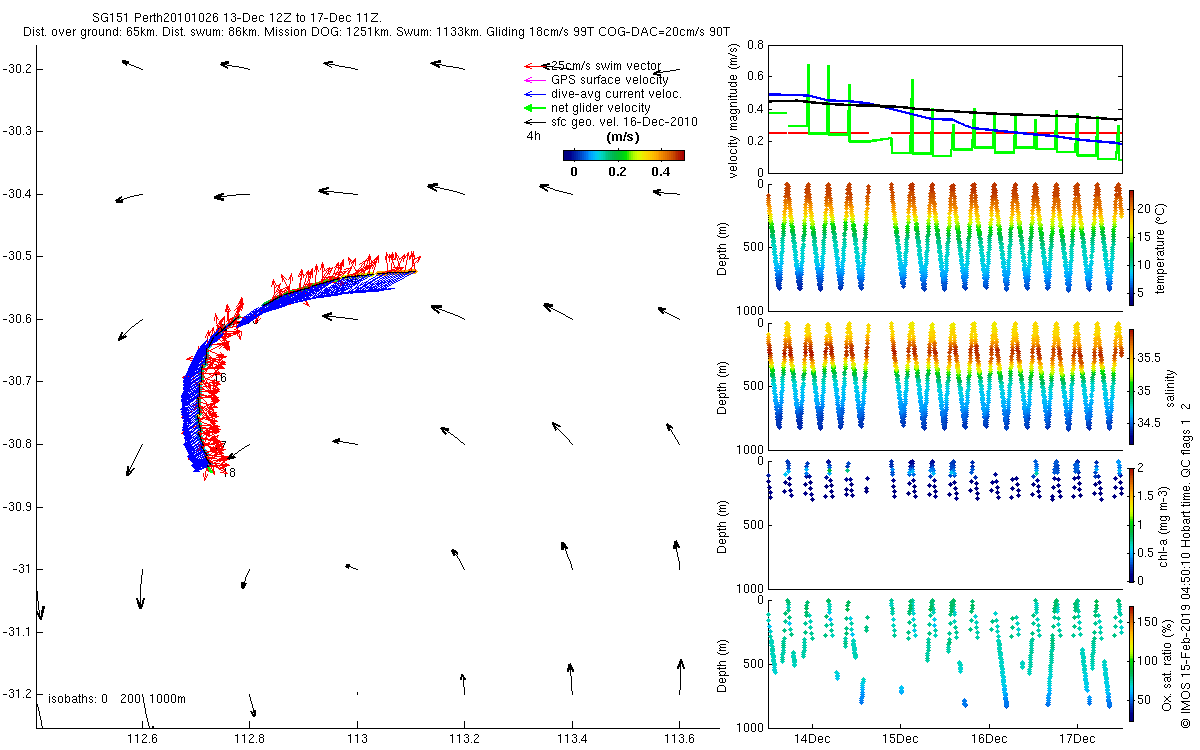Click the black sfc geo. vel. legend arrow
The width and height of the screenshot is (1200, 750).
[534, 122]
